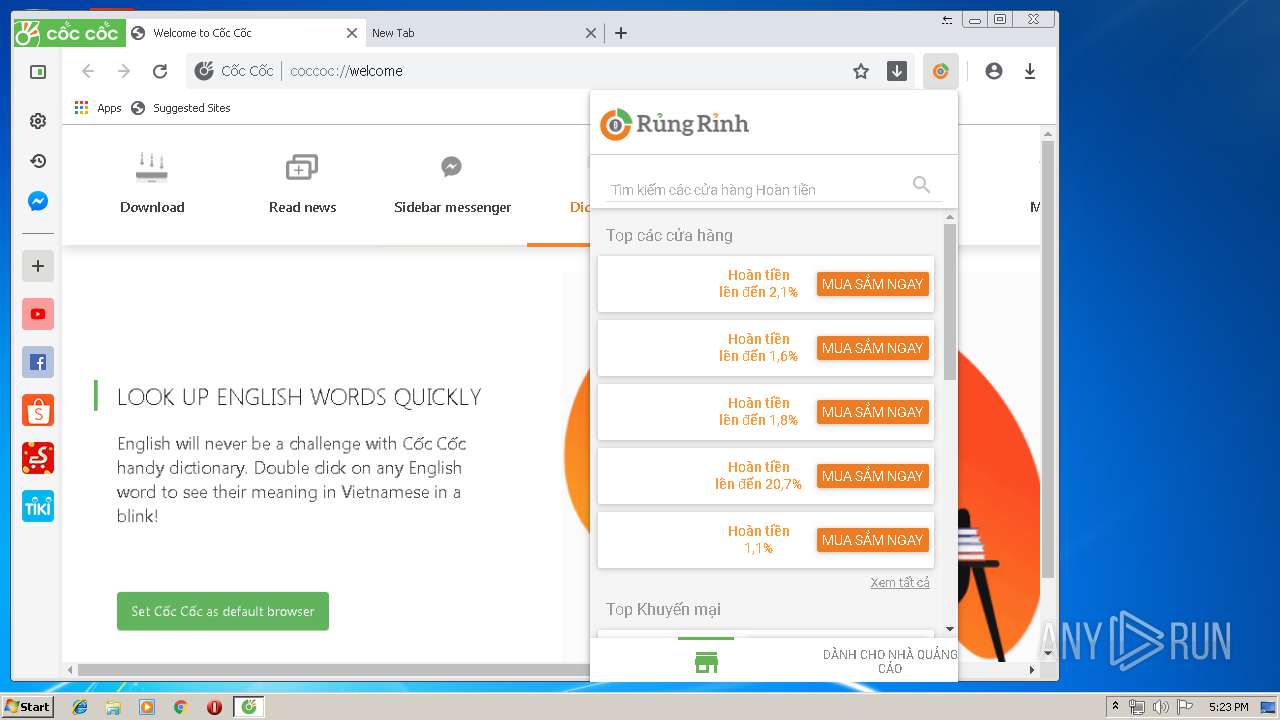
Task: Click the page vertical scrollbar
Action: pyautogui.click(x=1048, y=360)
